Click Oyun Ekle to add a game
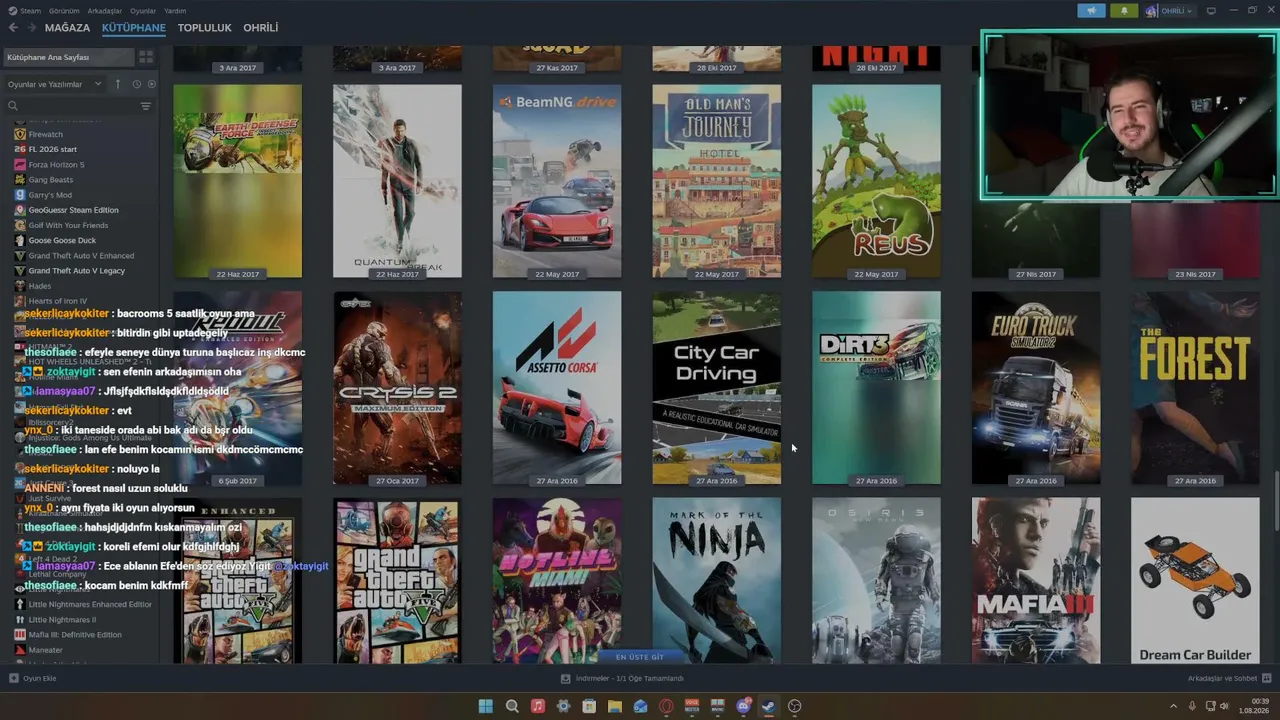 [33, 678]
